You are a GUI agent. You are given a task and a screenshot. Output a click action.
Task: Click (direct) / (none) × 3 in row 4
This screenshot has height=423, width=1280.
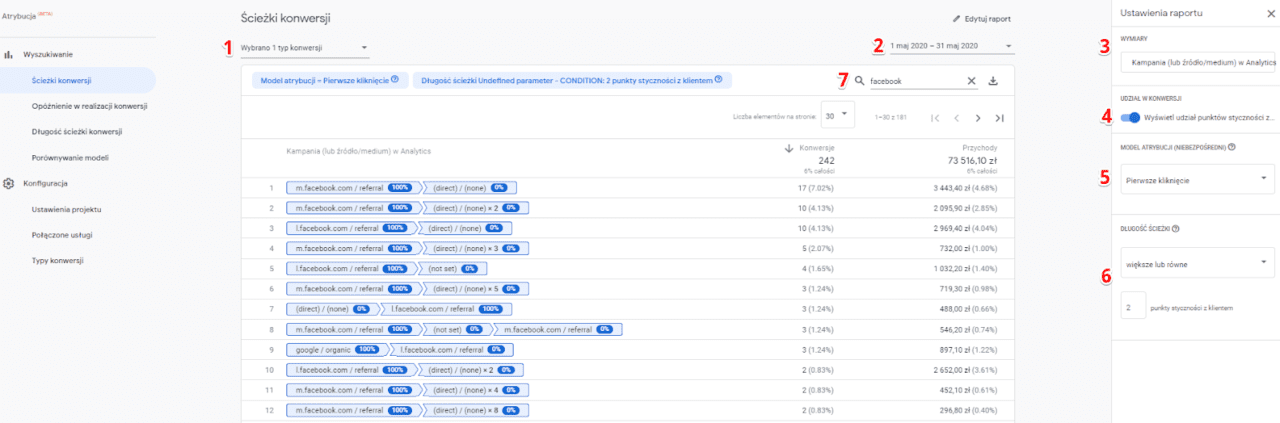point(474,248)
